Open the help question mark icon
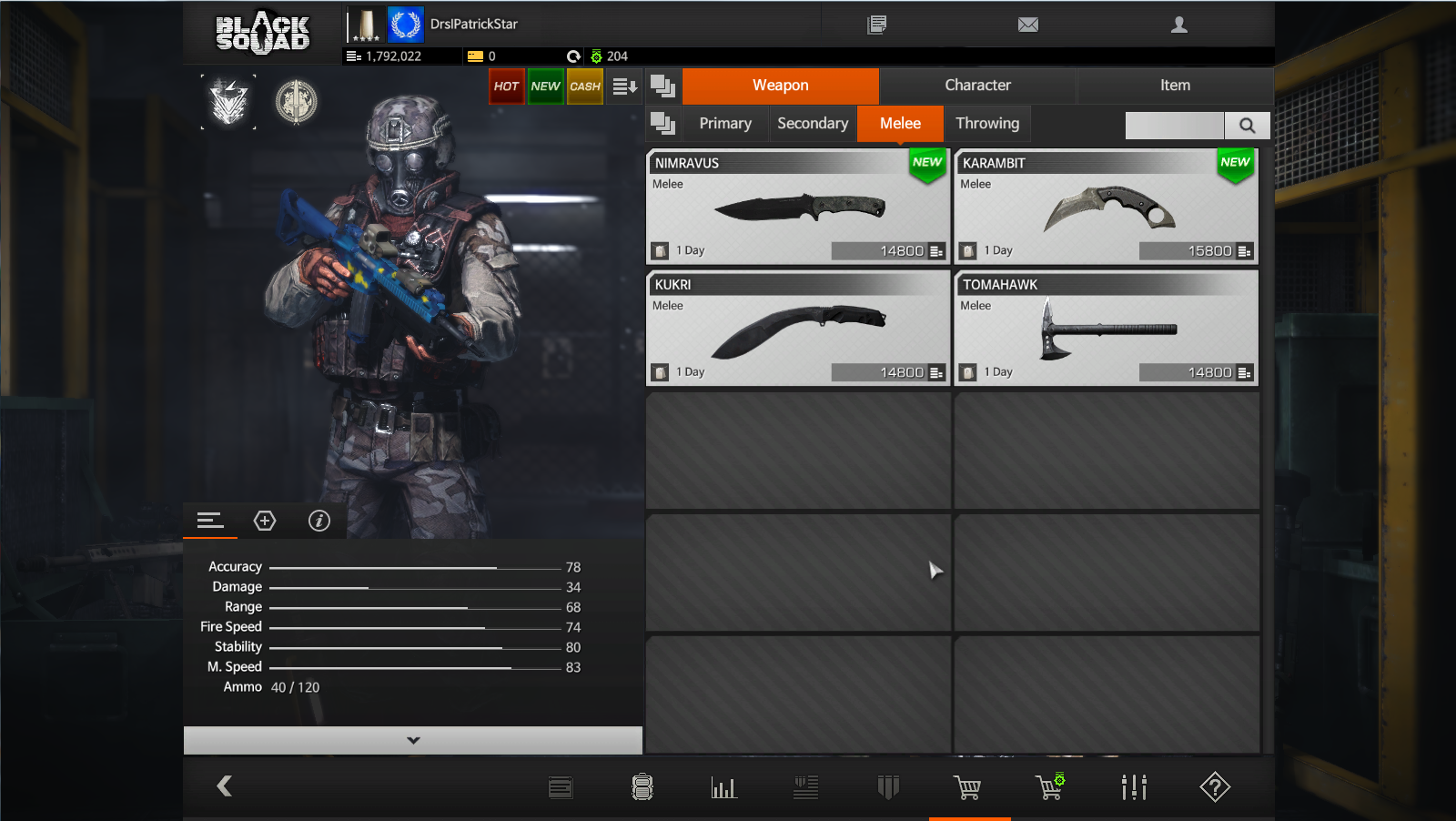1456x821 pixels. (1215, 787)
